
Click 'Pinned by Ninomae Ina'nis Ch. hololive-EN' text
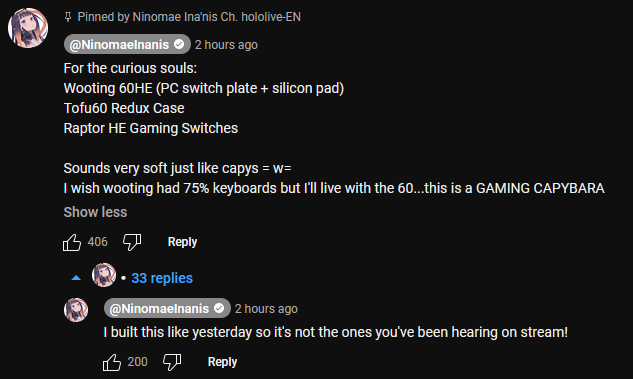[x=189, y=17]
